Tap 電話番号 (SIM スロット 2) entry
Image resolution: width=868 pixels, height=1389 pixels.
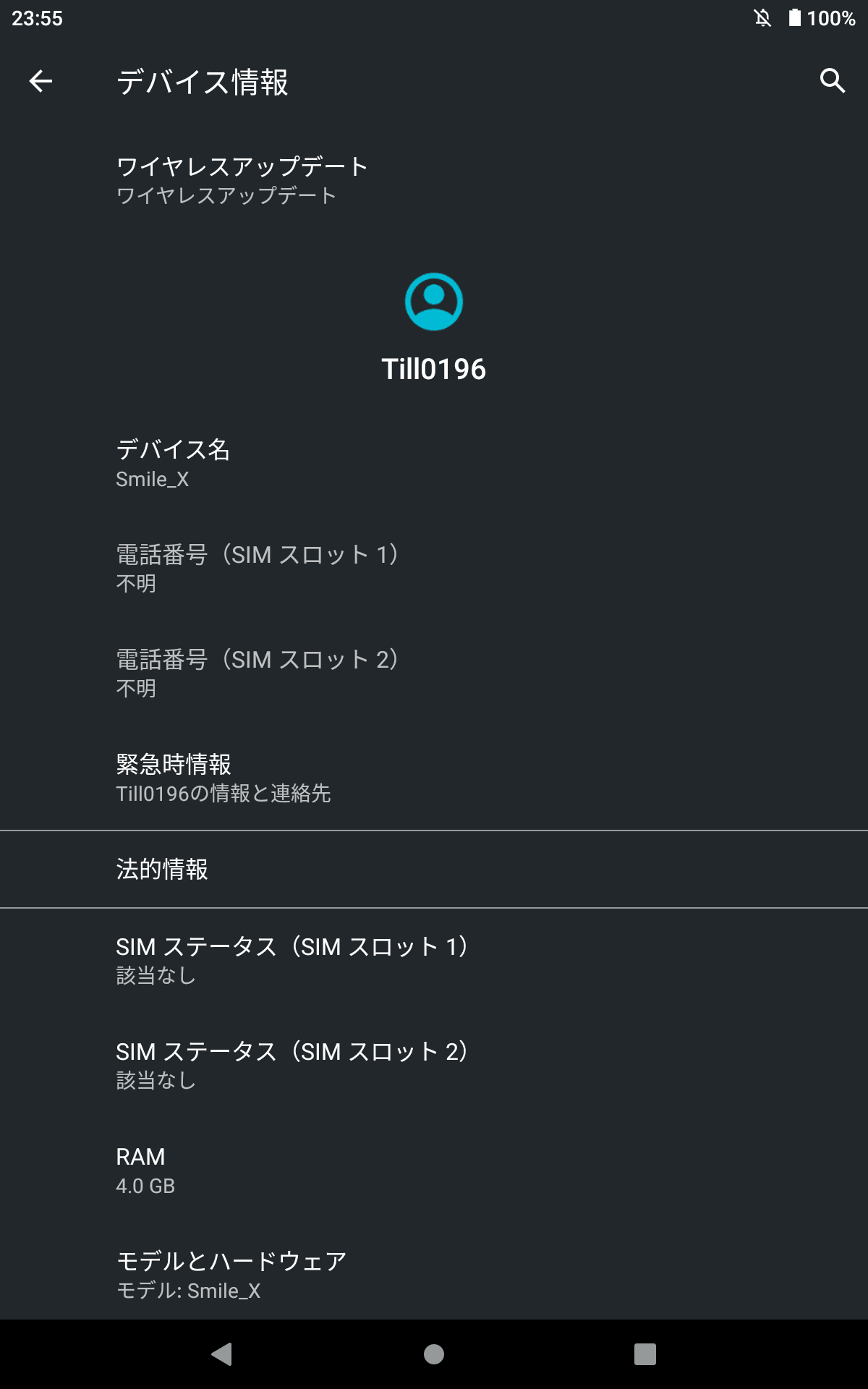257,673
